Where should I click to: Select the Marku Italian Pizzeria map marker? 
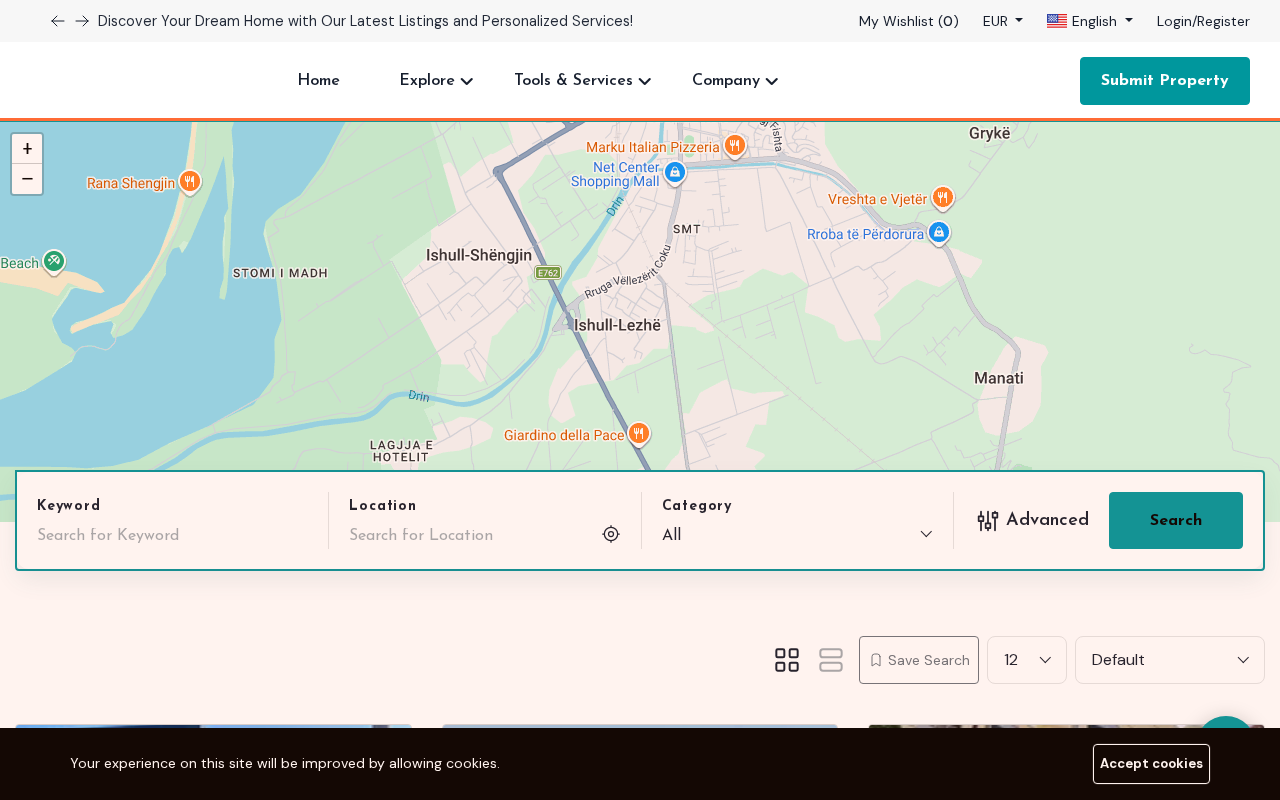pyautogui.click(x=734, y=146)
